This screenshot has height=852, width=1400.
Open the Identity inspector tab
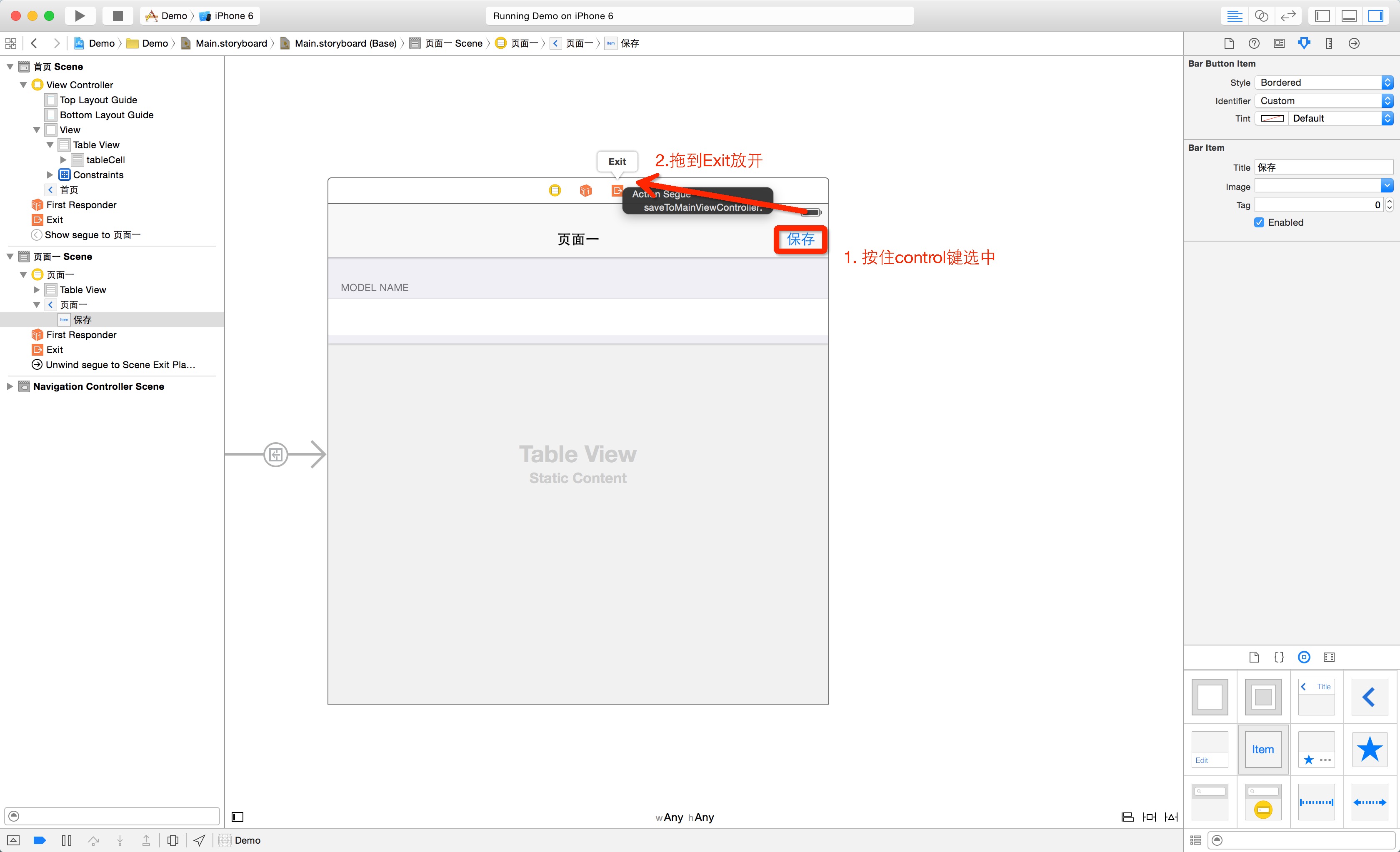(x=1279, y=43)
